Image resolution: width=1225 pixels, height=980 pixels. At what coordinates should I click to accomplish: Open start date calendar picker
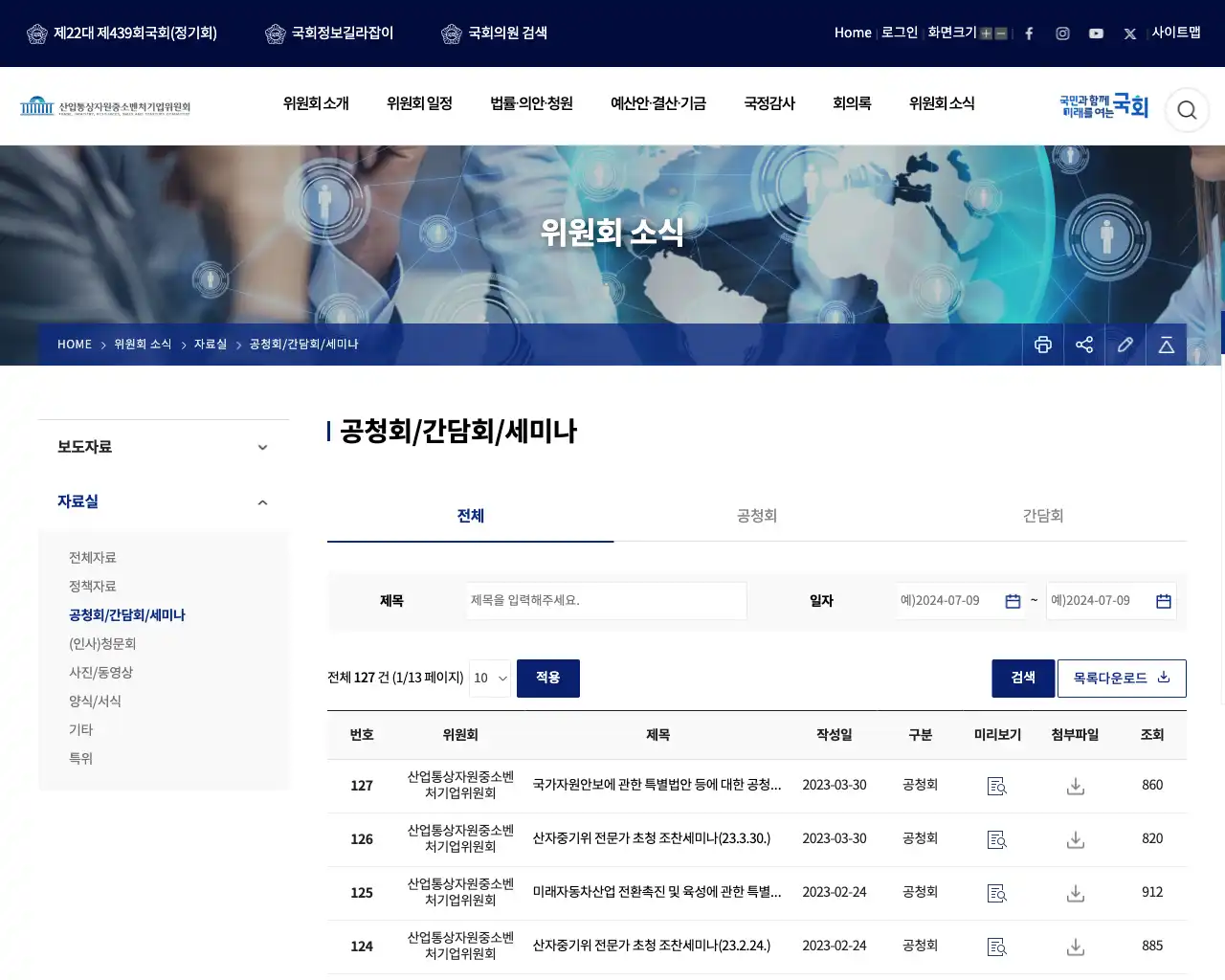pos(1013,601)
